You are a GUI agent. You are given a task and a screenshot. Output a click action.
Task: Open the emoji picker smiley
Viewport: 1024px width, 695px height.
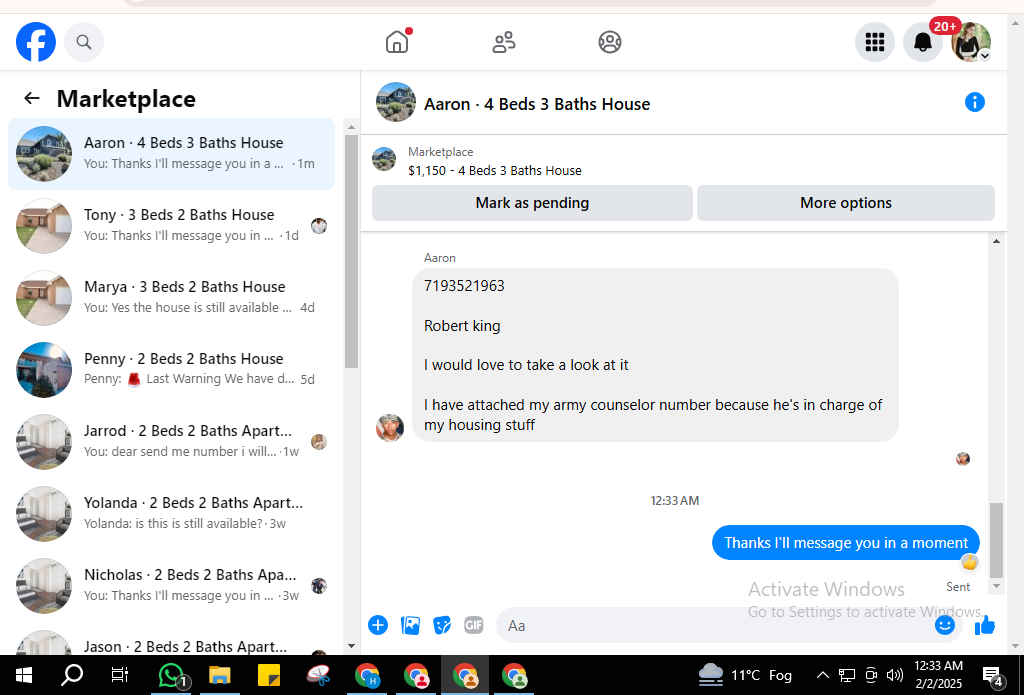coord(944,625)
